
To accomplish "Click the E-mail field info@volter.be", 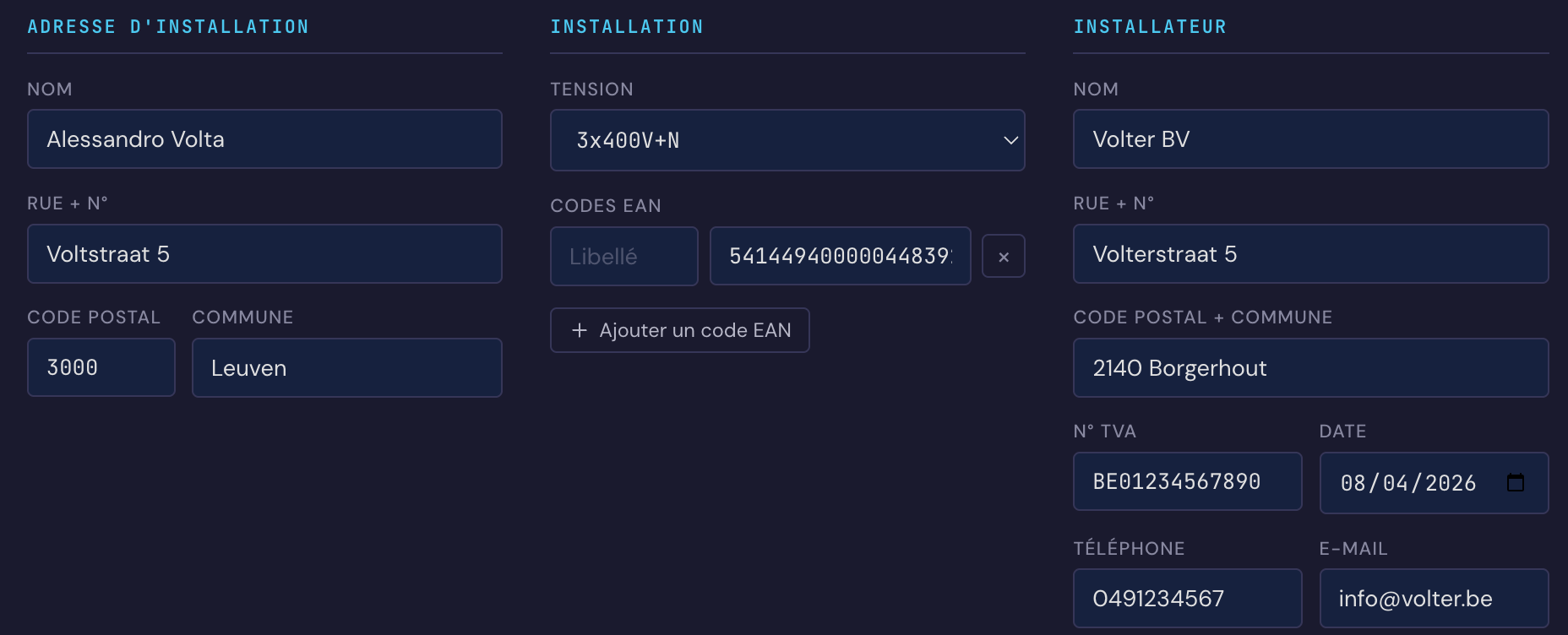I will (x=1435, y=598).
